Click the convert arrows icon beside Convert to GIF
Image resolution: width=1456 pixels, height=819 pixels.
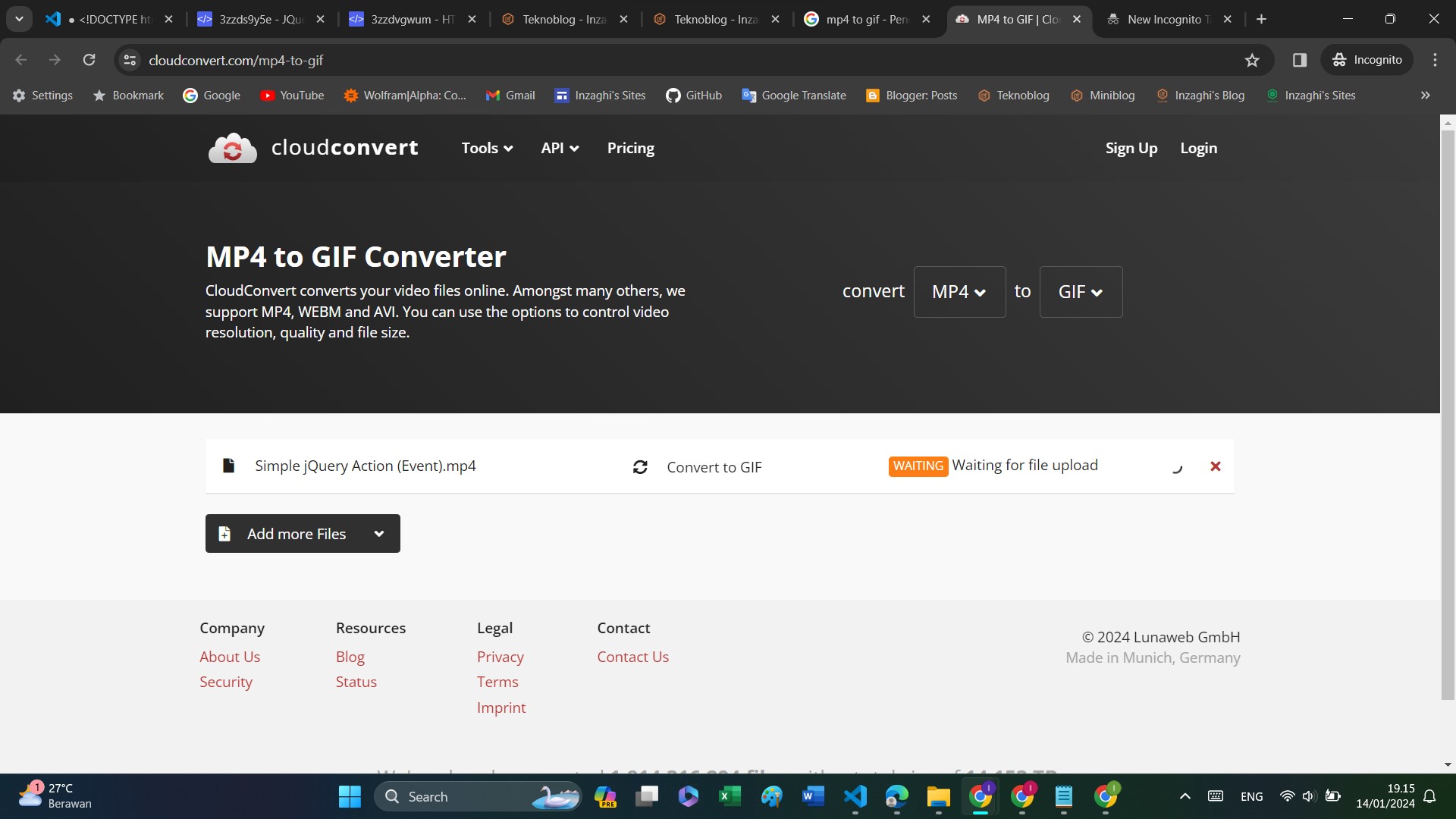[x=640, y=467]
